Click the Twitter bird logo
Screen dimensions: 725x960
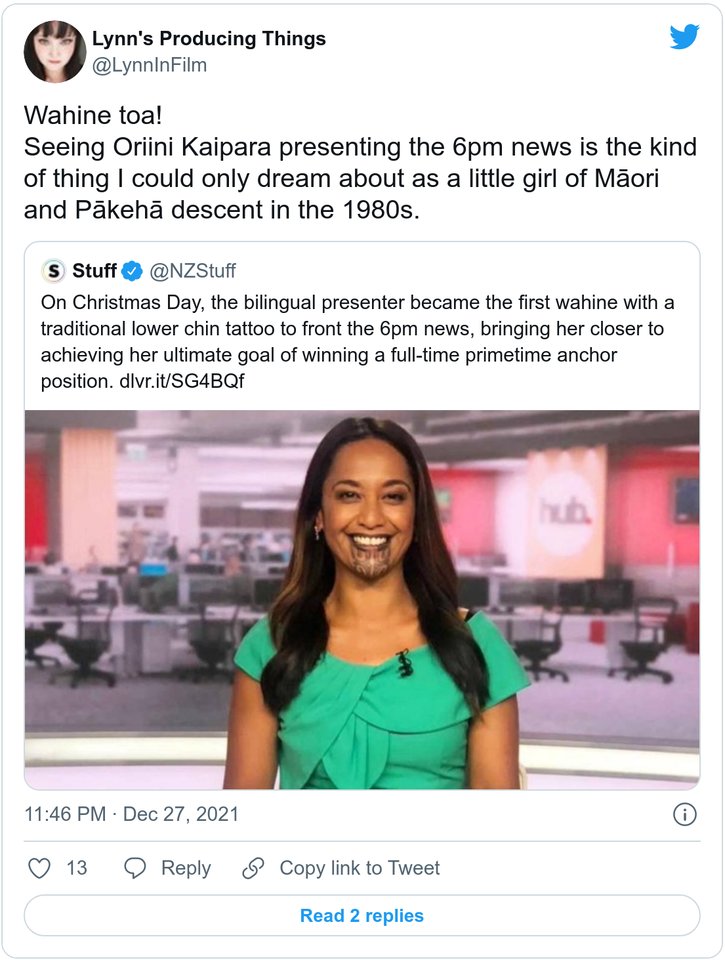point(684,37)
